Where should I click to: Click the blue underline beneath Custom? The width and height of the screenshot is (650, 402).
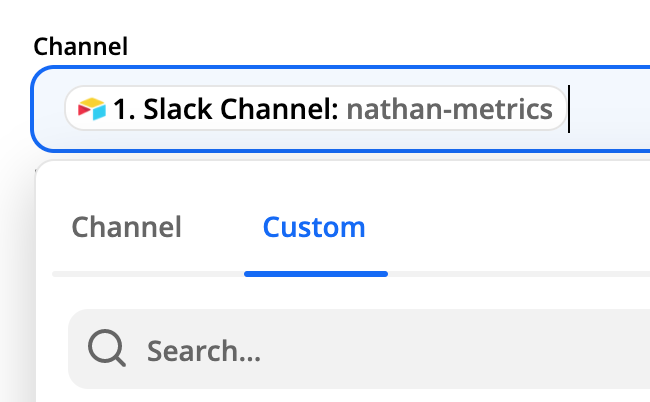tap(316, 274)
